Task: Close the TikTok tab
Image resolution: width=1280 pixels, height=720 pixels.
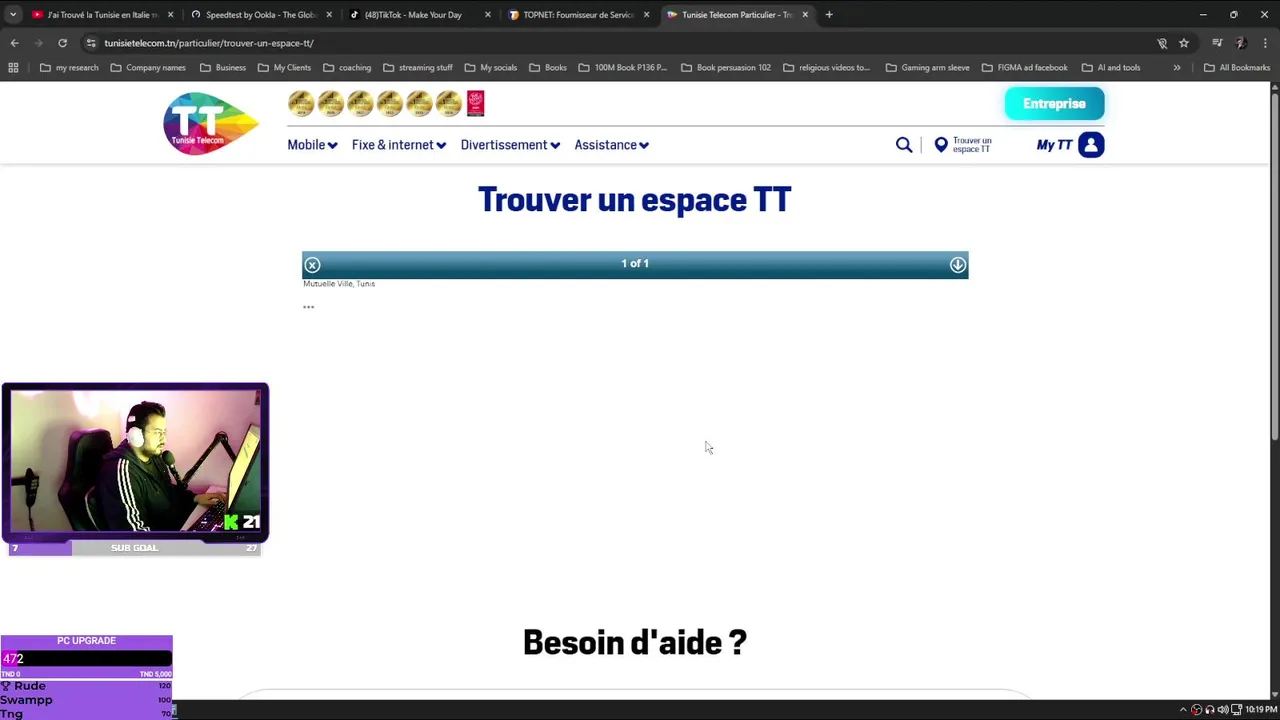Action: (488, 15)
